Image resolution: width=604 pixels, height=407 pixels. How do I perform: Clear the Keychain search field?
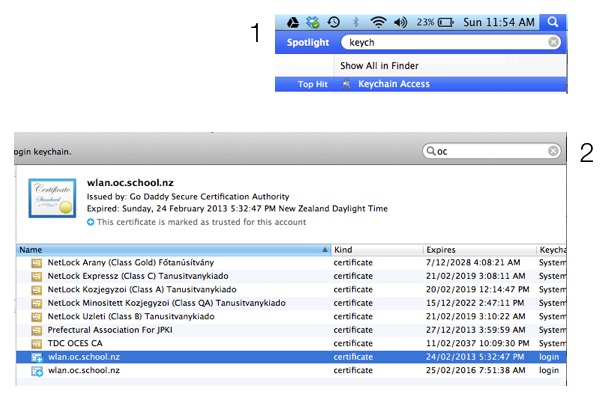(553, 151)
